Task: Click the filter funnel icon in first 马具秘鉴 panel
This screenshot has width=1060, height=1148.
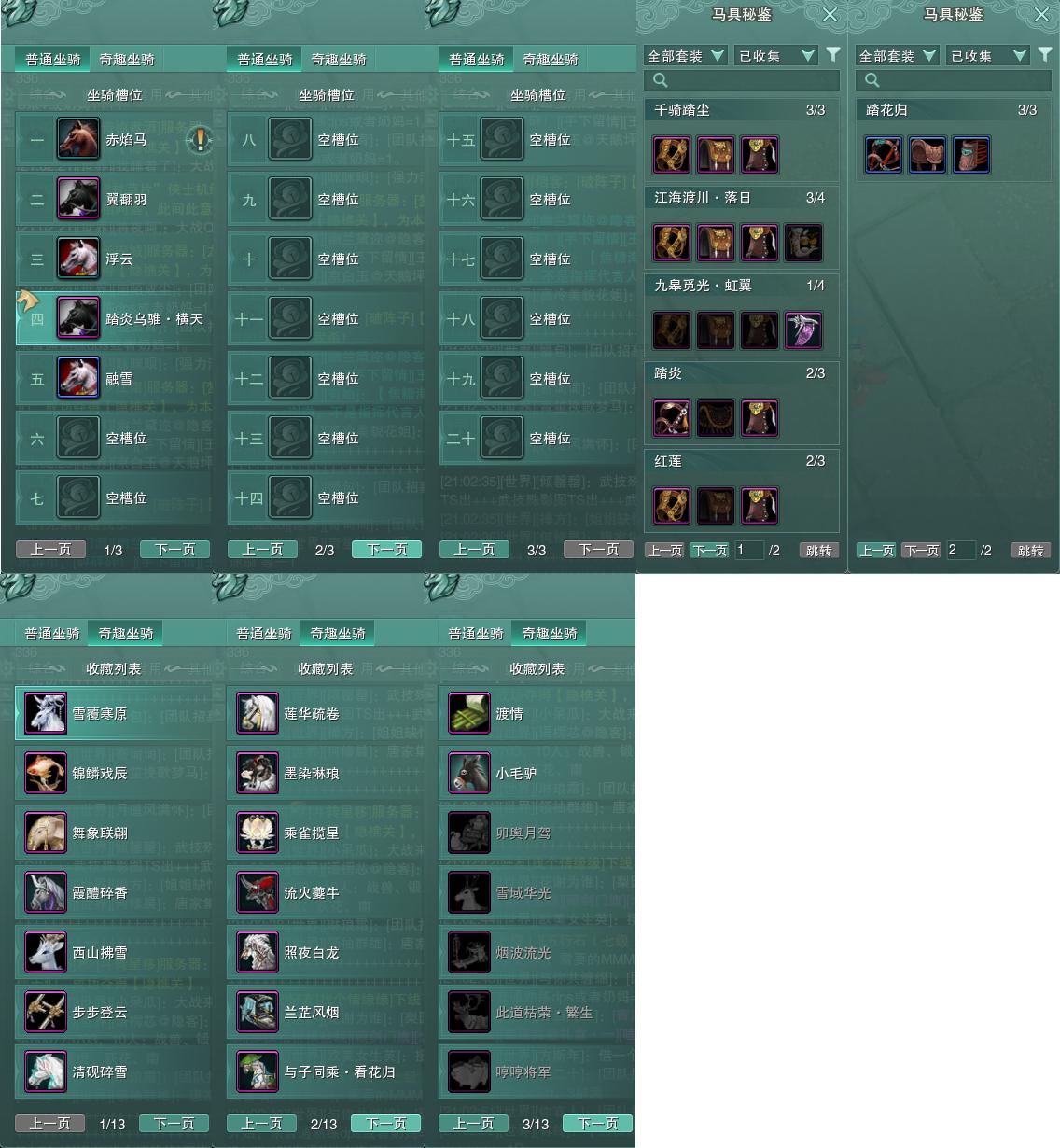Action: tap(833, 55)
